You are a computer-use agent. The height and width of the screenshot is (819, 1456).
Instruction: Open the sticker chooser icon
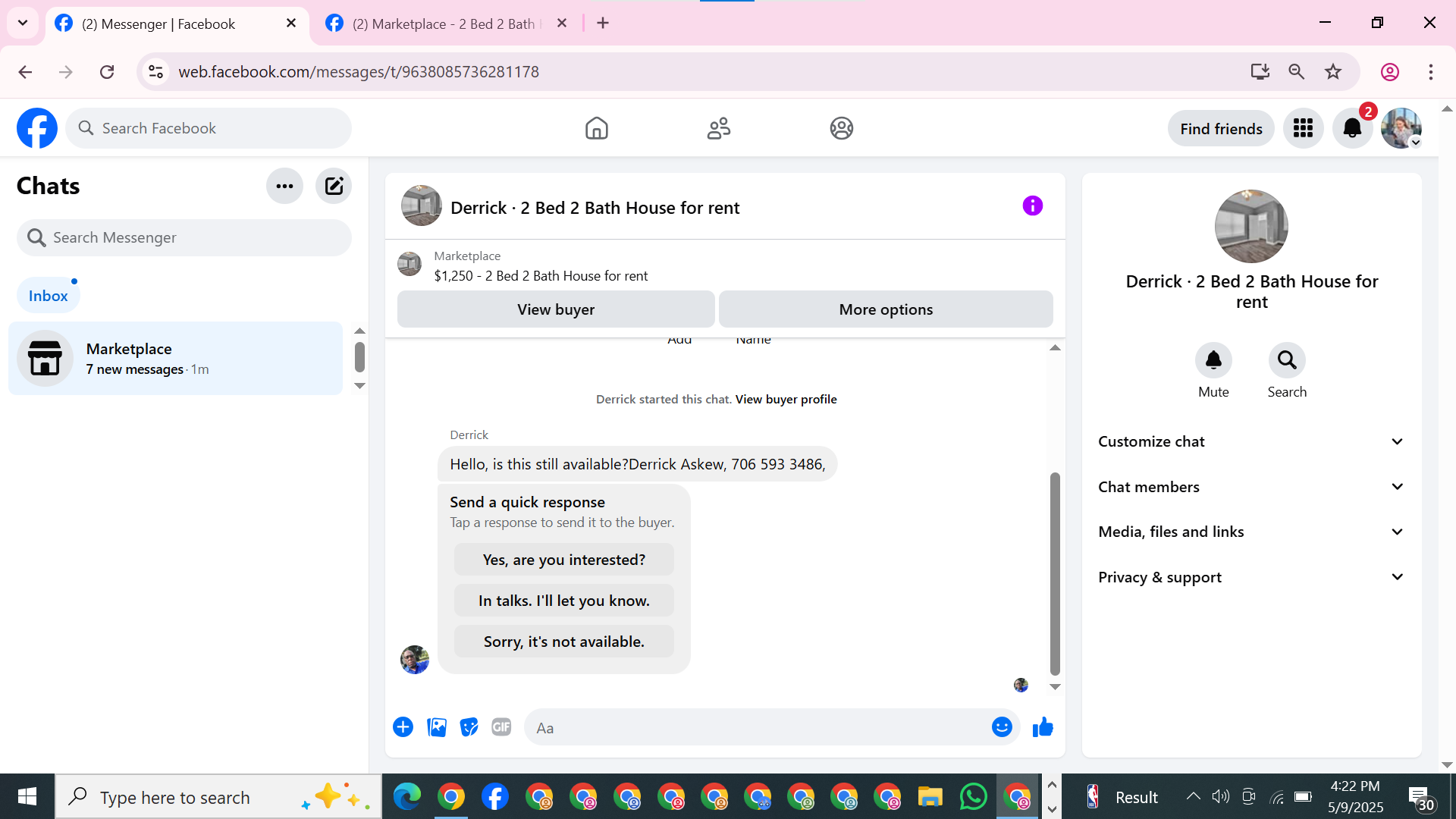(469, 727)
